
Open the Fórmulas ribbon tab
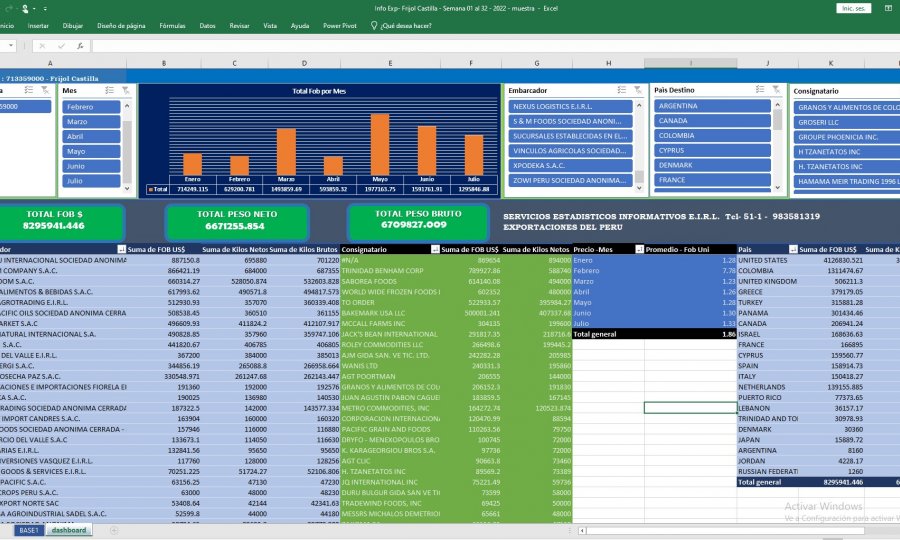click(172, 26)
